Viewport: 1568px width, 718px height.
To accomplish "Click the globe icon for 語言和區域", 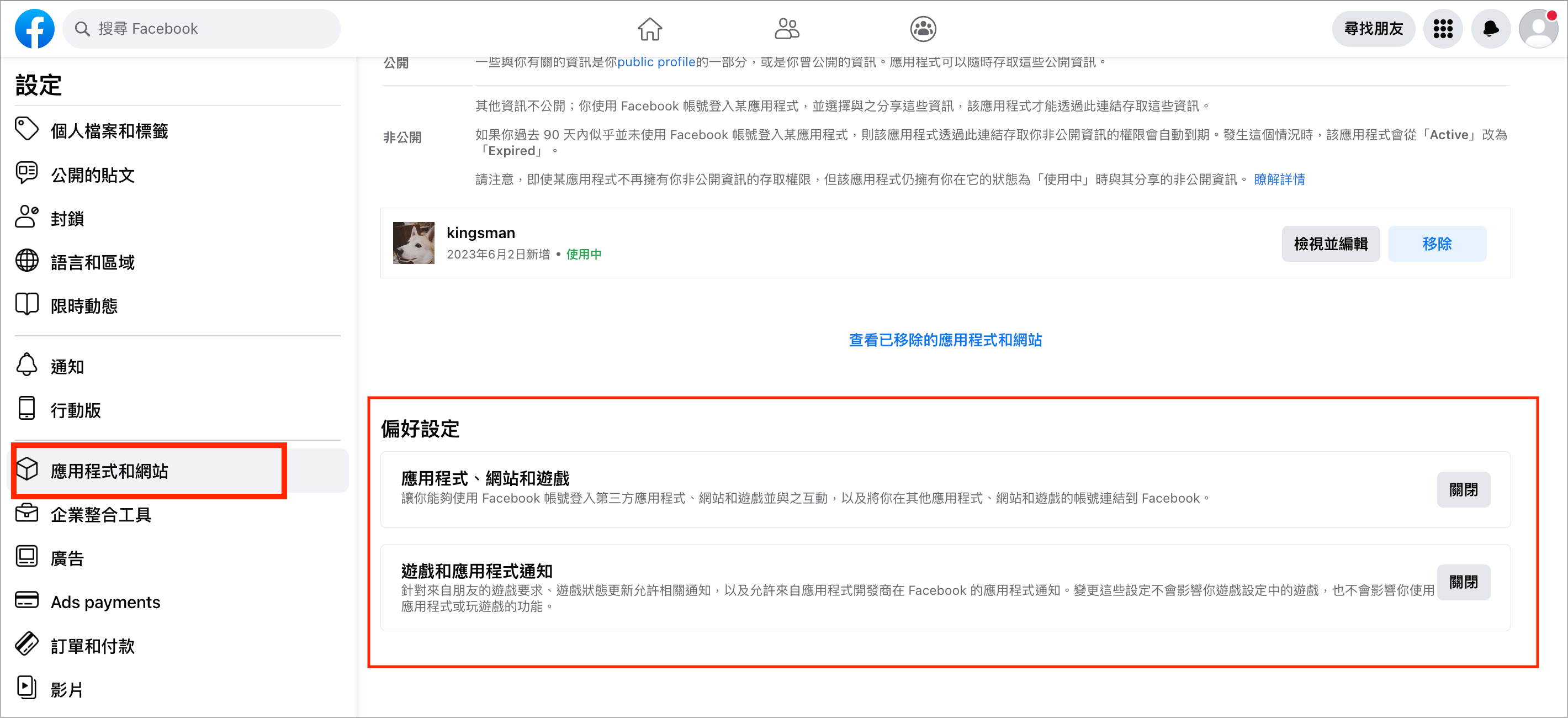I will click(x=27, y=261).
